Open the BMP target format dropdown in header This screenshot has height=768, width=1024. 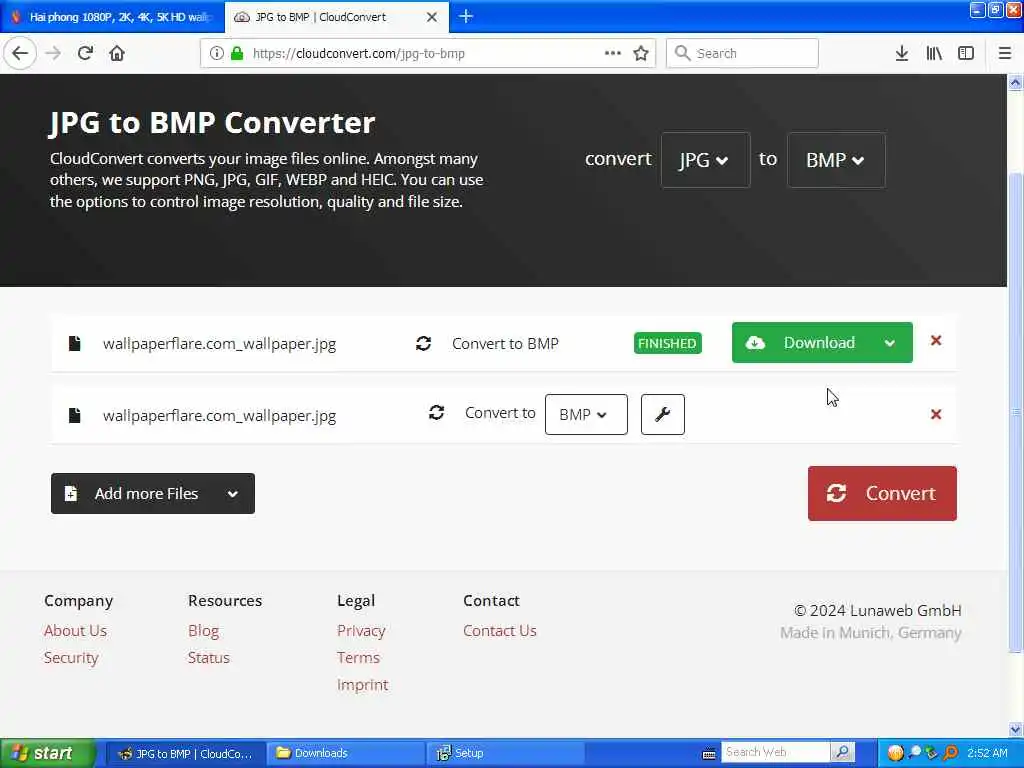[836, 160]
